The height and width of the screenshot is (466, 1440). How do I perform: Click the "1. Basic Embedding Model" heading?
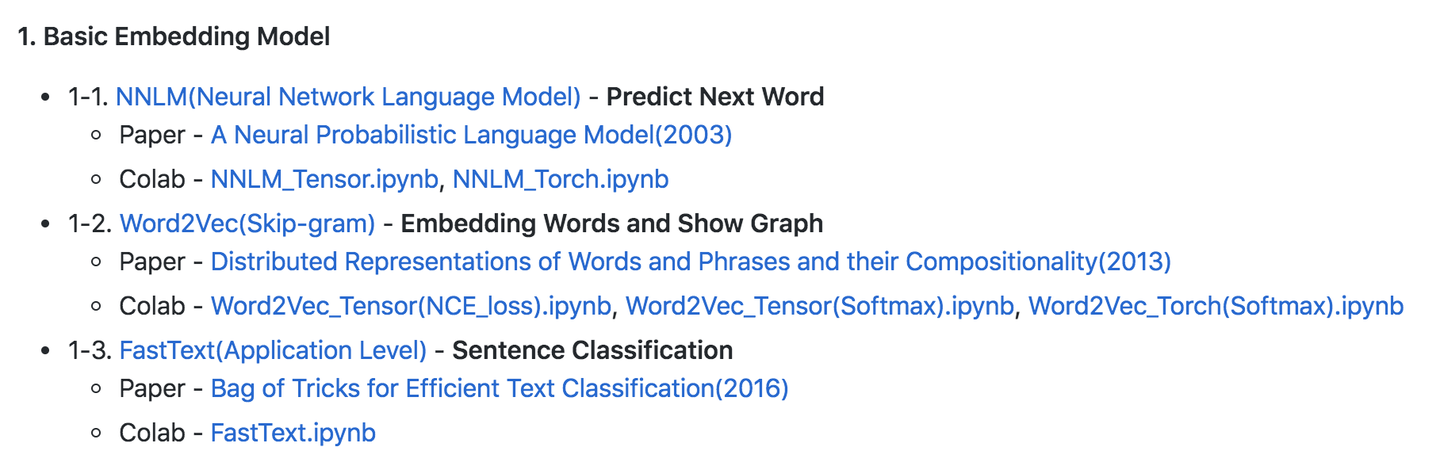174,38
